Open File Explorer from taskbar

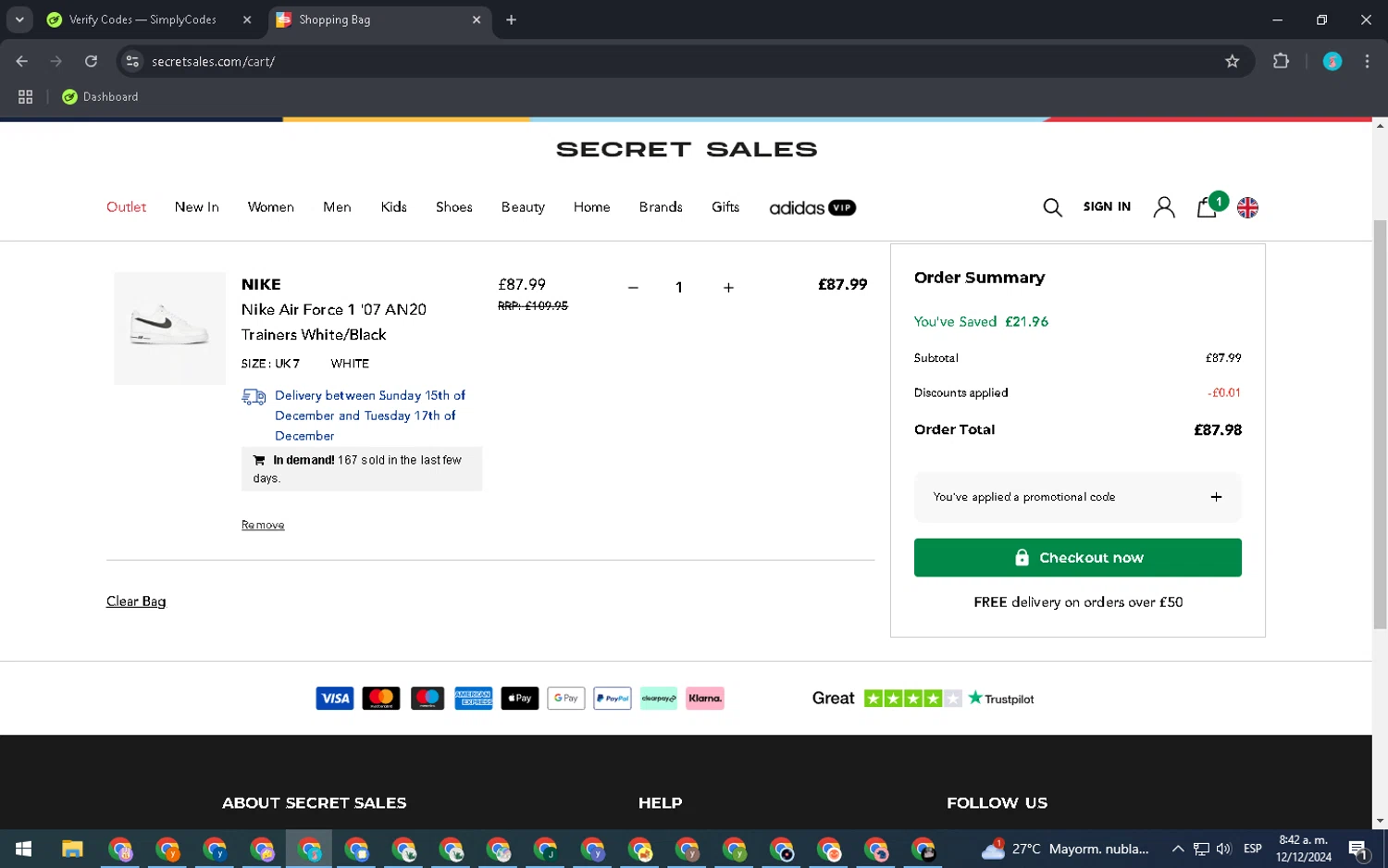72,849
